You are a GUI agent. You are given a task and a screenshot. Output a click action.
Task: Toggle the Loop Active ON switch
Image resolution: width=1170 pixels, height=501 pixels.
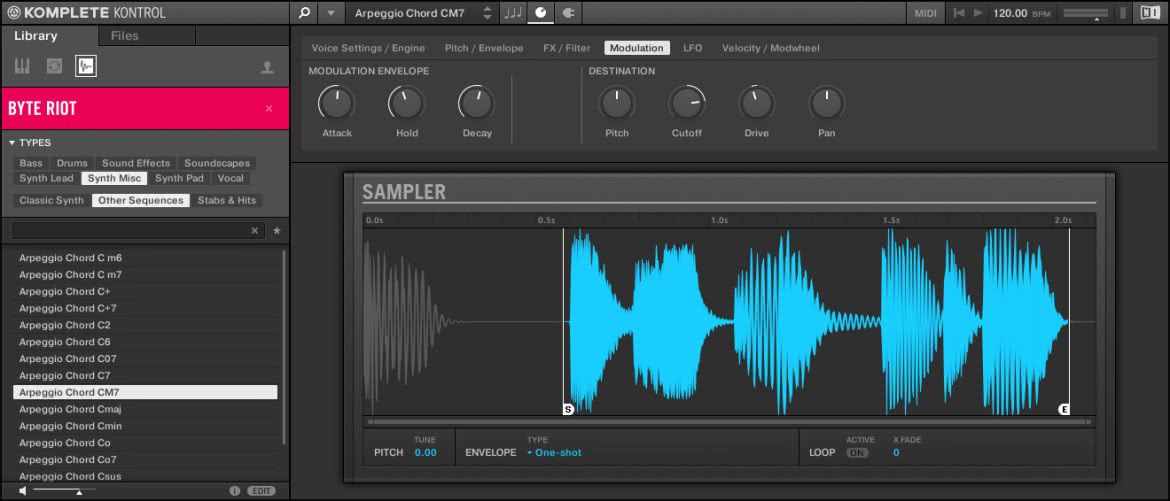[857, 452]
